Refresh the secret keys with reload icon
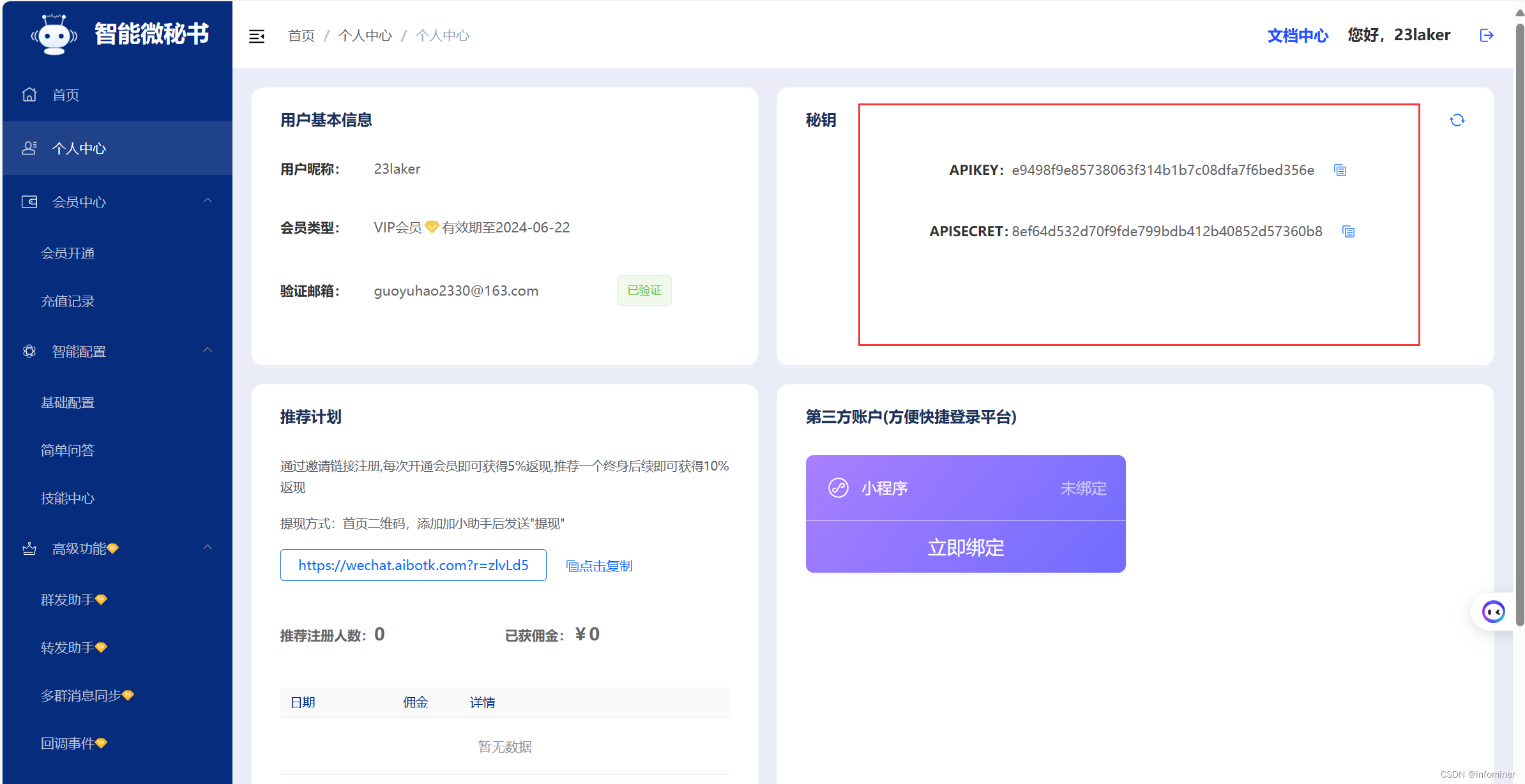 (1457, 120)
